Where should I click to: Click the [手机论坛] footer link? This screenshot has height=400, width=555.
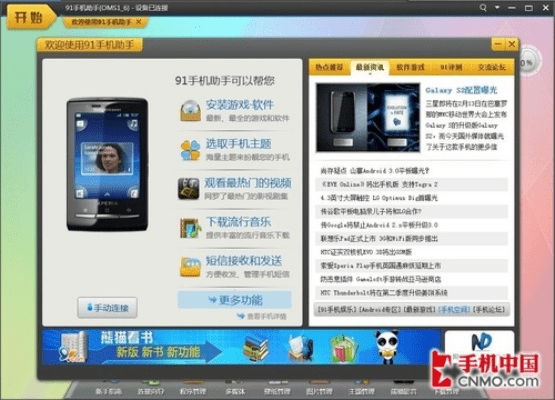pyautogui.click(x=489, y=309)
